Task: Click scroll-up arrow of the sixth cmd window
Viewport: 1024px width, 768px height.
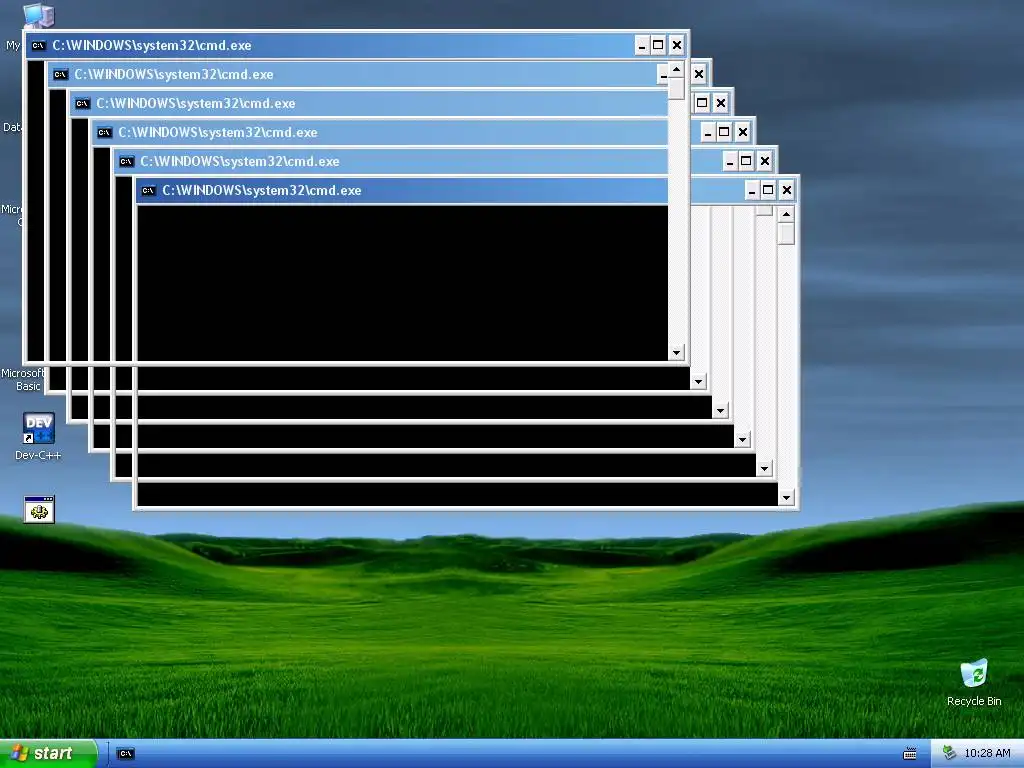Action: click(x=786, y=214)
